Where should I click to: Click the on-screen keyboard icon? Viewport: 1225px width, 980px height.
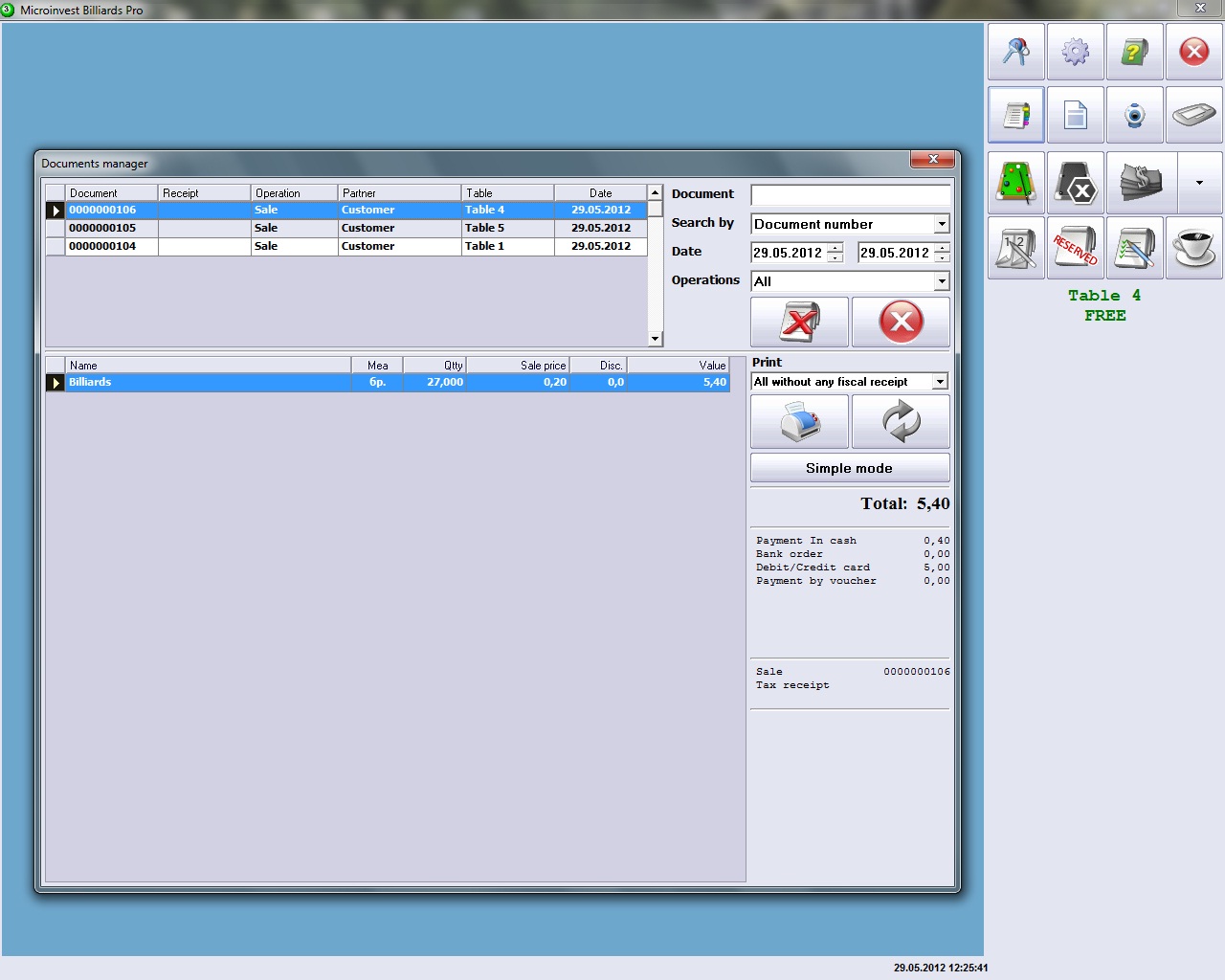click(1194, 116)
